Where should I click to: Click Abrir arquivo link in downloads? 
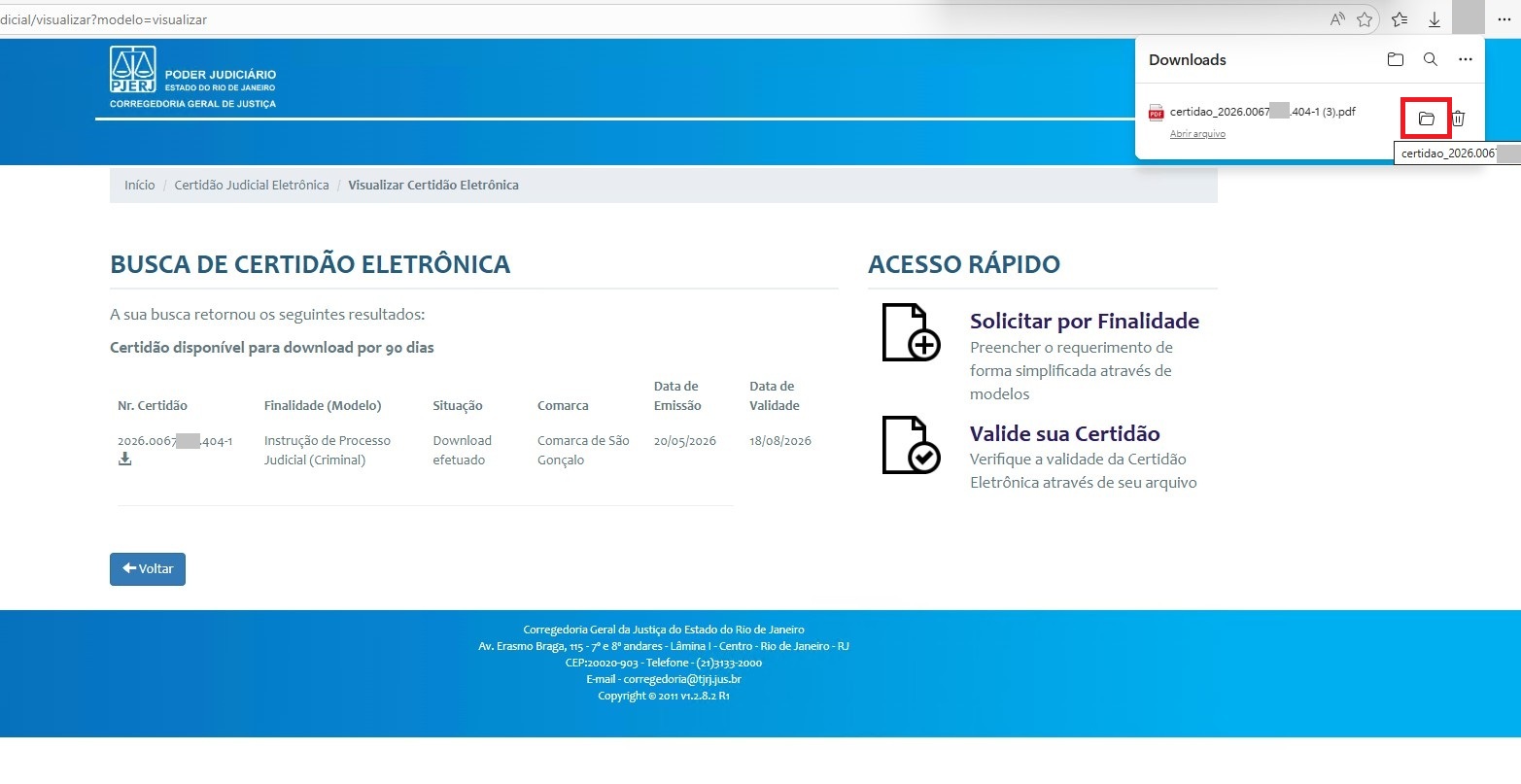[x=1197, y=134]
